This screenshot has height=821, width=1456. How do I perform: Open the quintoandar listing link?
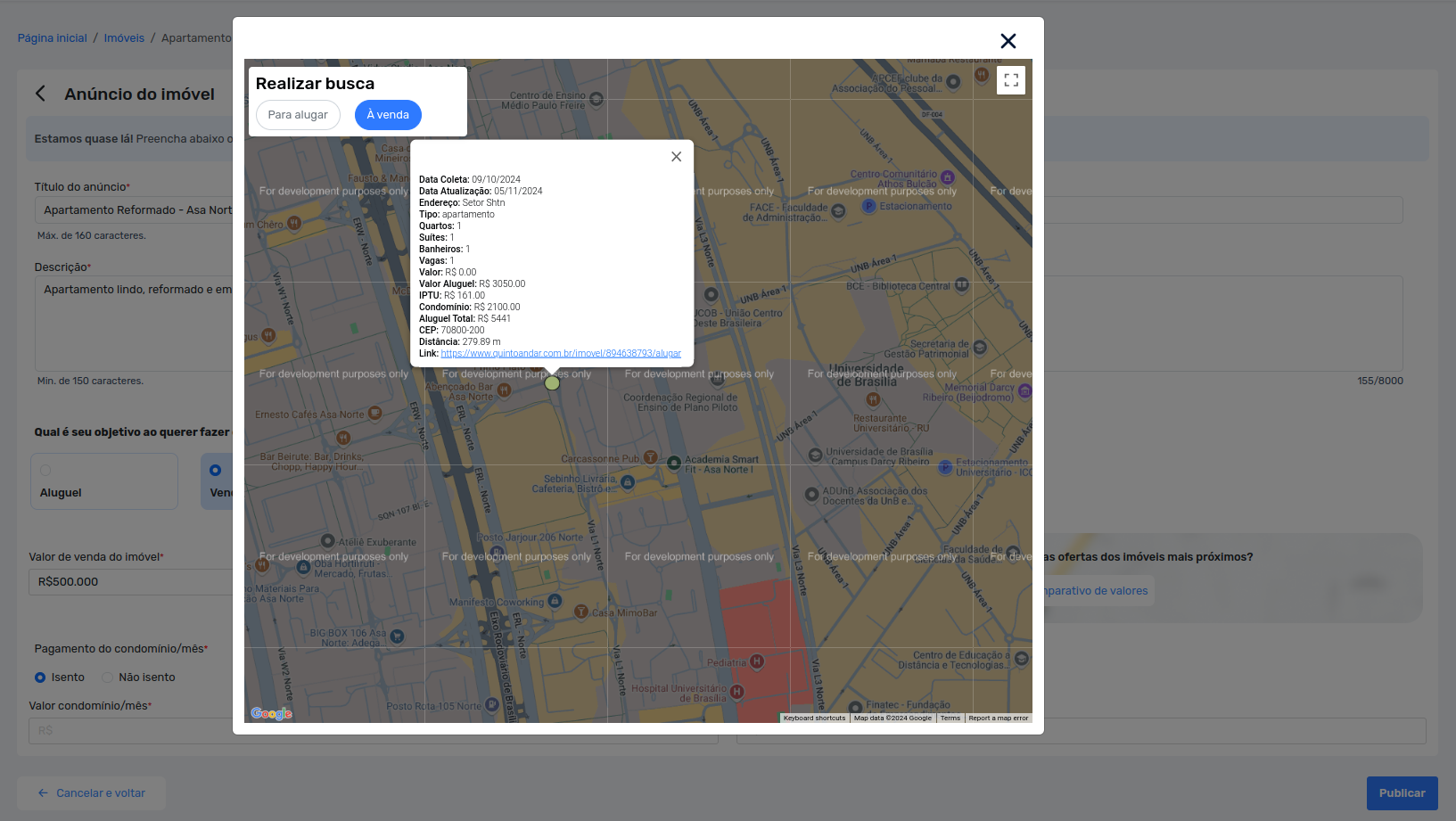pos(560,354)
